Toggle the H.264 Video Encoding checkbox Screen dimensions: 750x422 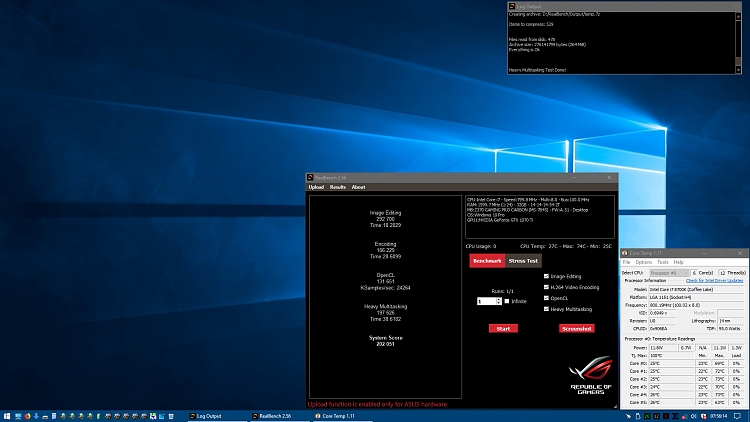click(546, 287)
